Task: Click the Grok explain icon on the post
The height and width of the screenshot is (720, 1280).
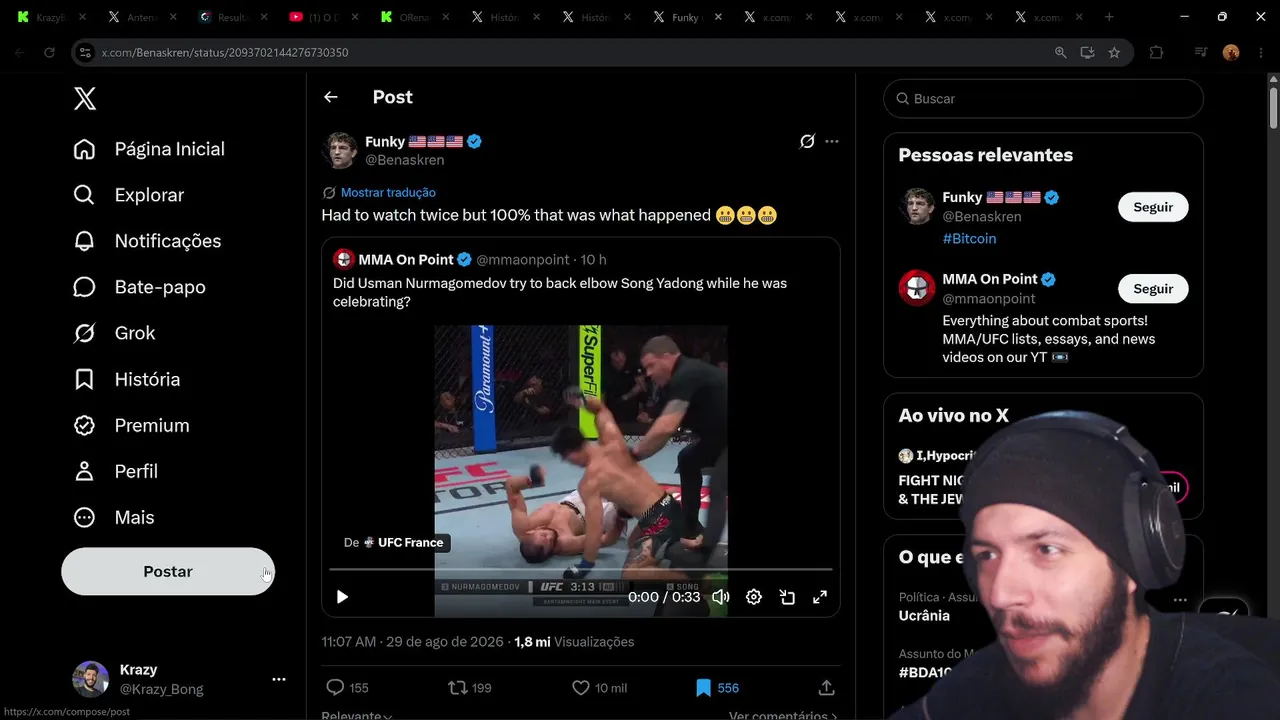Action: 807,141
